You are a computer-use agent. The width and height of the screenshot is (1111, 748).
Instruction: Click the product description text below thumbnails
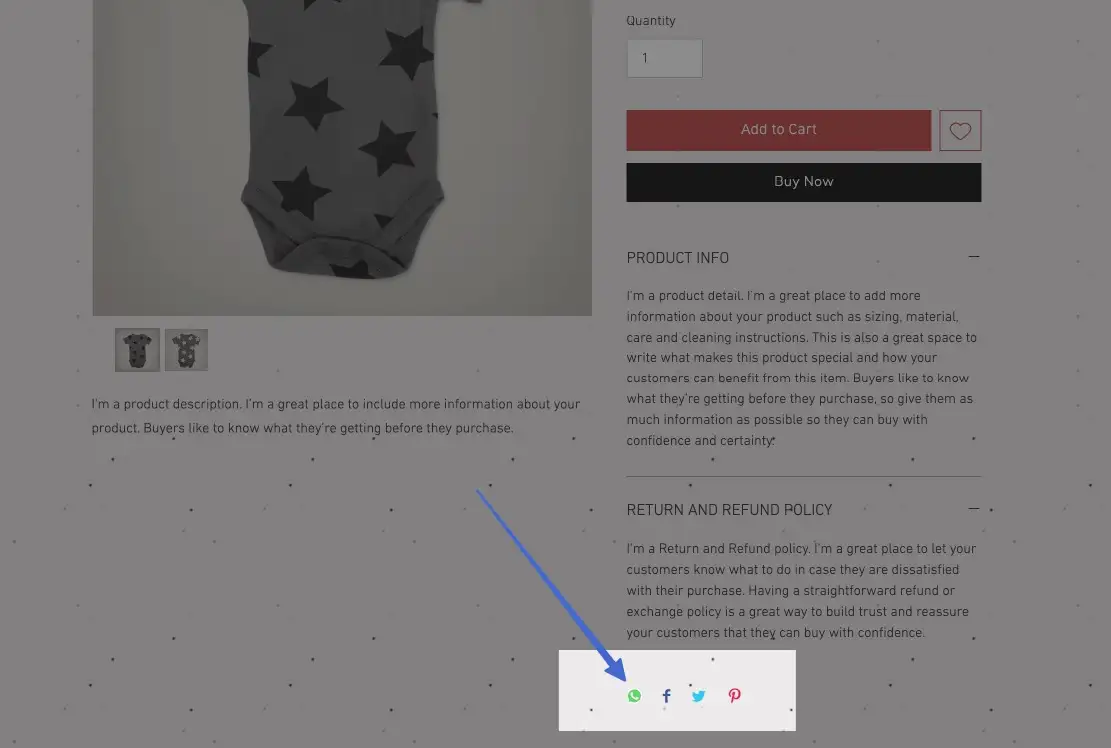(336, 416)
